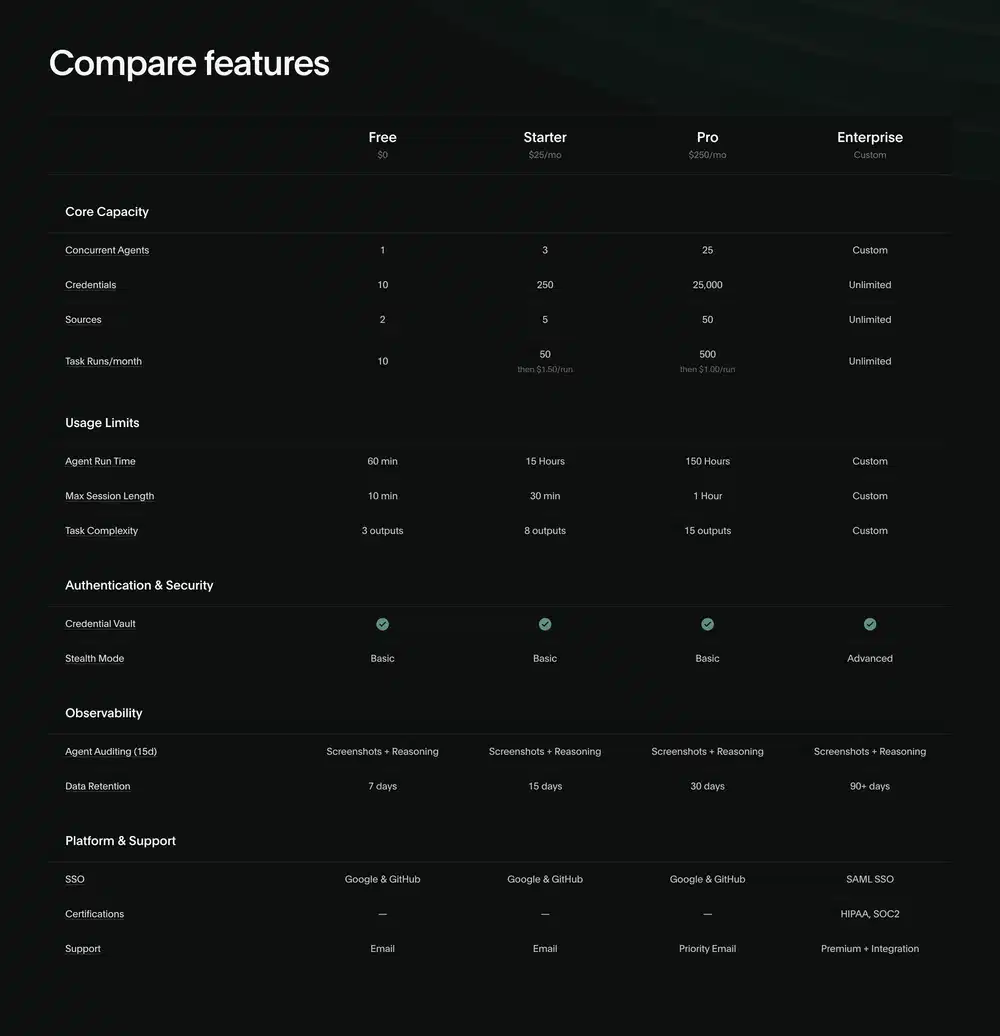Click the Credential Vault feature label

tap(100, 624)
